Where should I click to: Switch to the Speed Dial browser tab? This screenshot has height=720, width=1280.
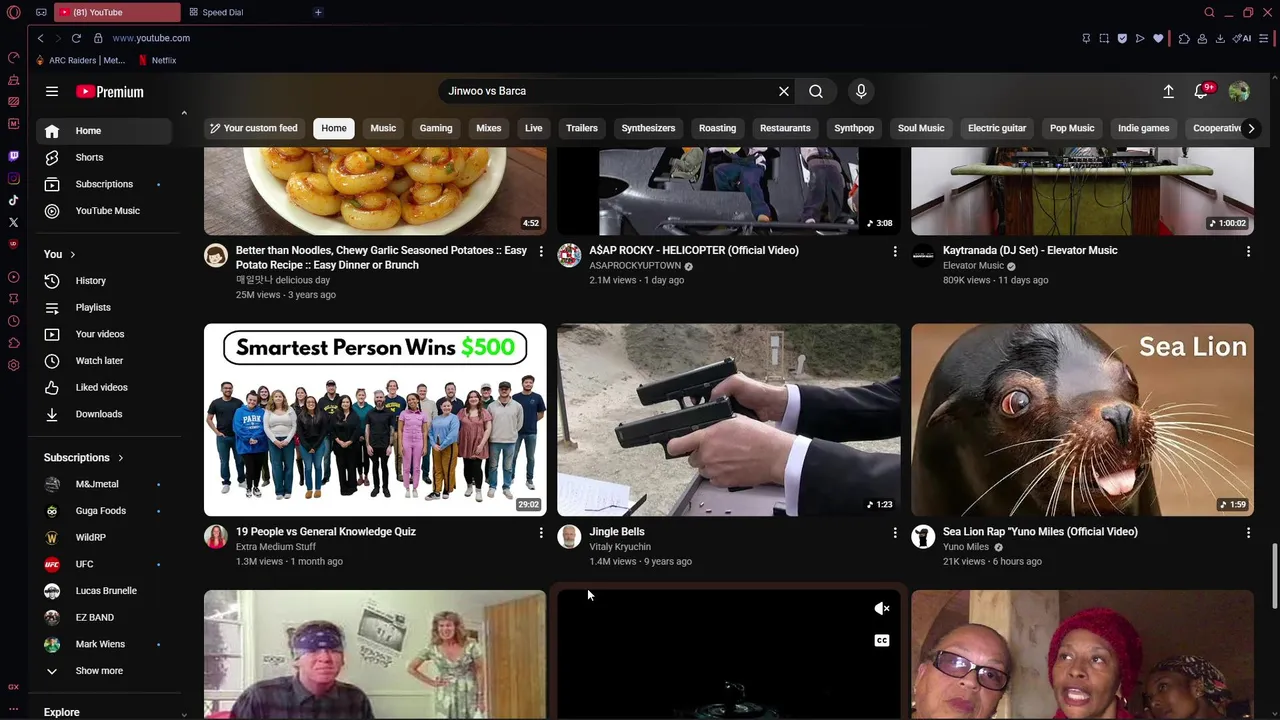[x=245, y=12]
